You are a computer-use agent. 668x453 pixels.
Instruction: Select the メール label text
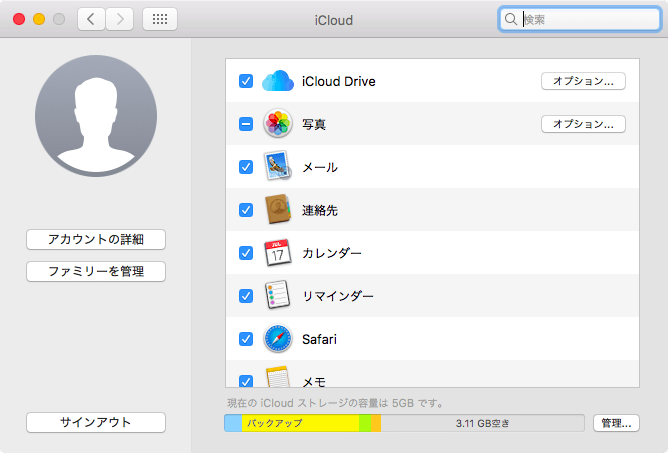(320, 167)
